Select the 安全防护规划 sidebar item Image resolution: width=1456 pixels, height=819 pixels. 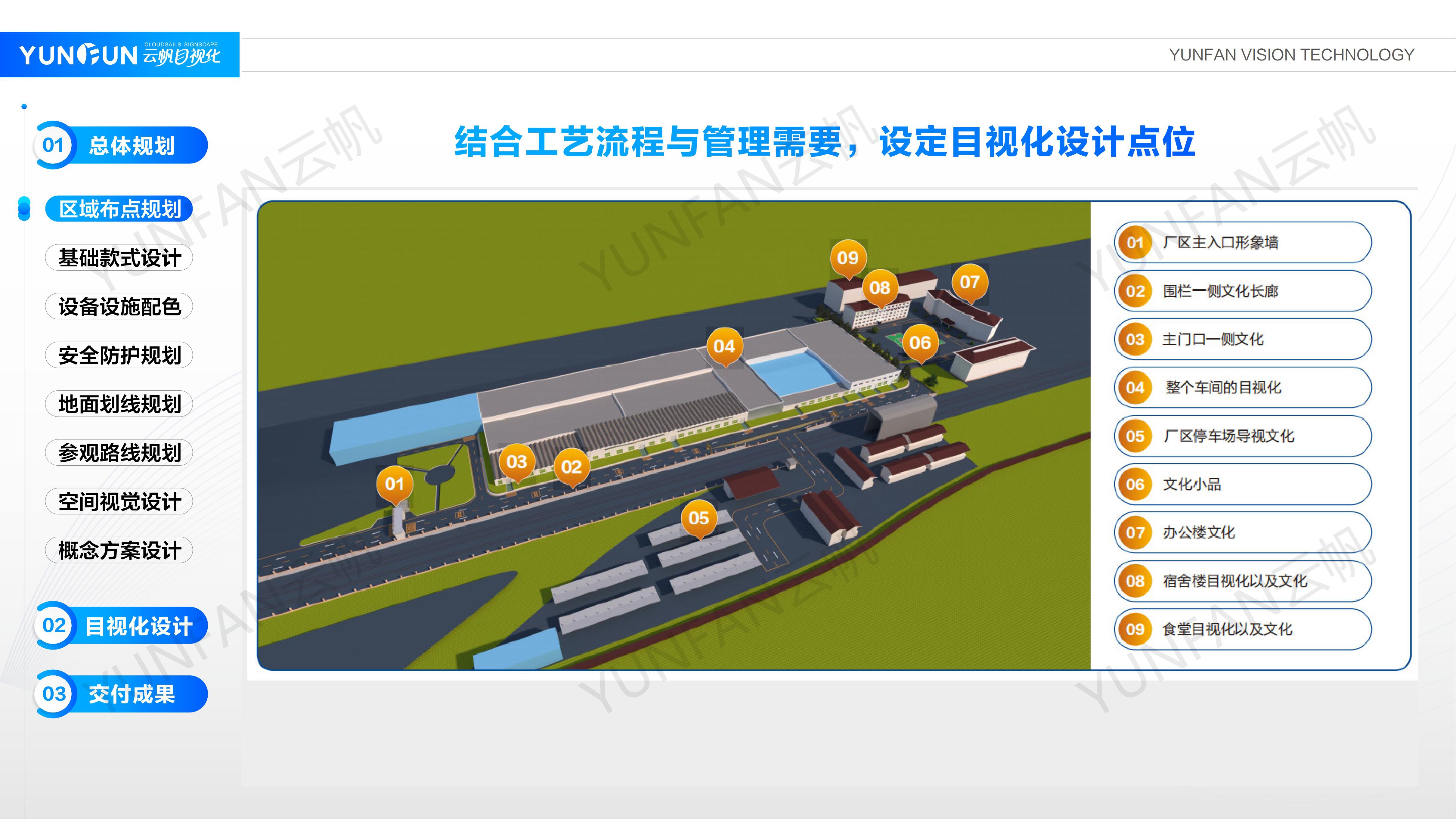pos(119,355)
